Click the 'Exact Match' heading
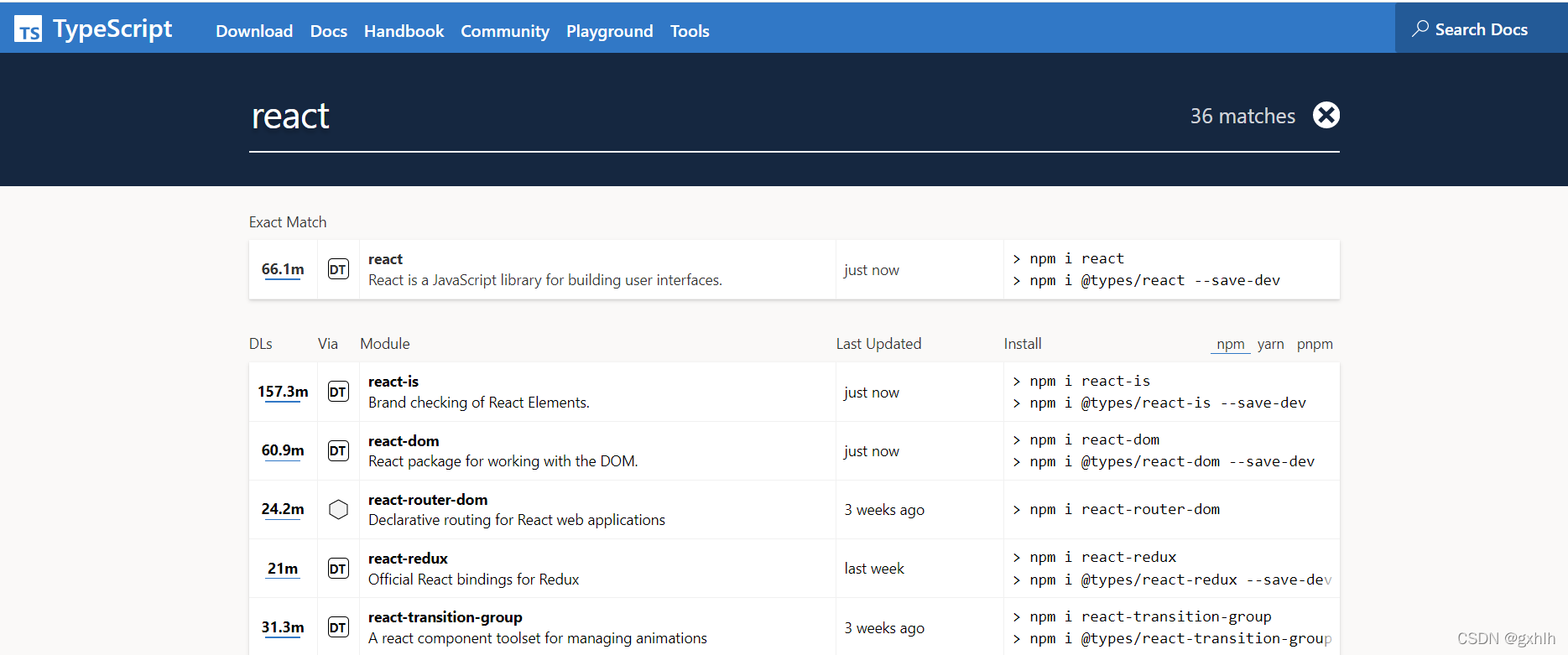 pyautogui.click(x=288, y=222)
